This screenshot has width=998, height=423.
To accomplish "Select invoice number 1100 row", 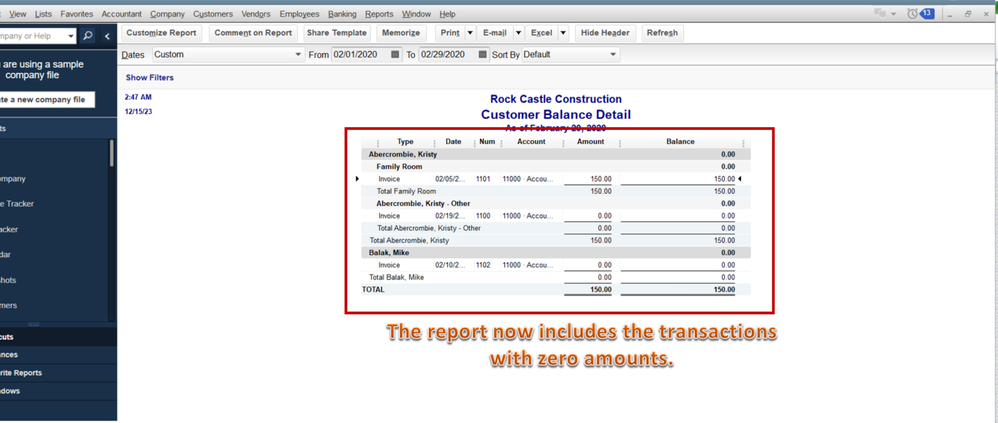I will (x=556, y=216).
